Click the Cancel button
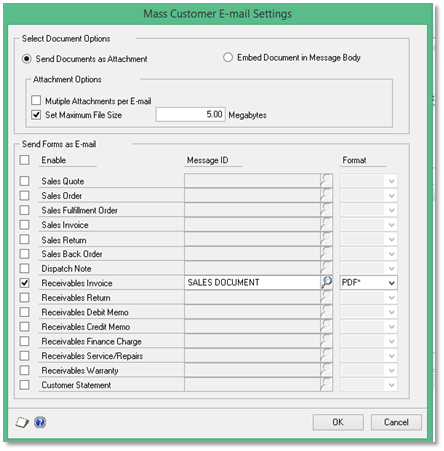 [396, 422]
